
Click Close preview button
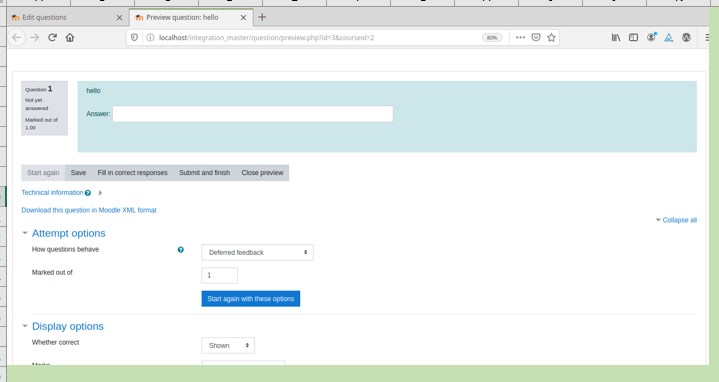coord(262,173)
